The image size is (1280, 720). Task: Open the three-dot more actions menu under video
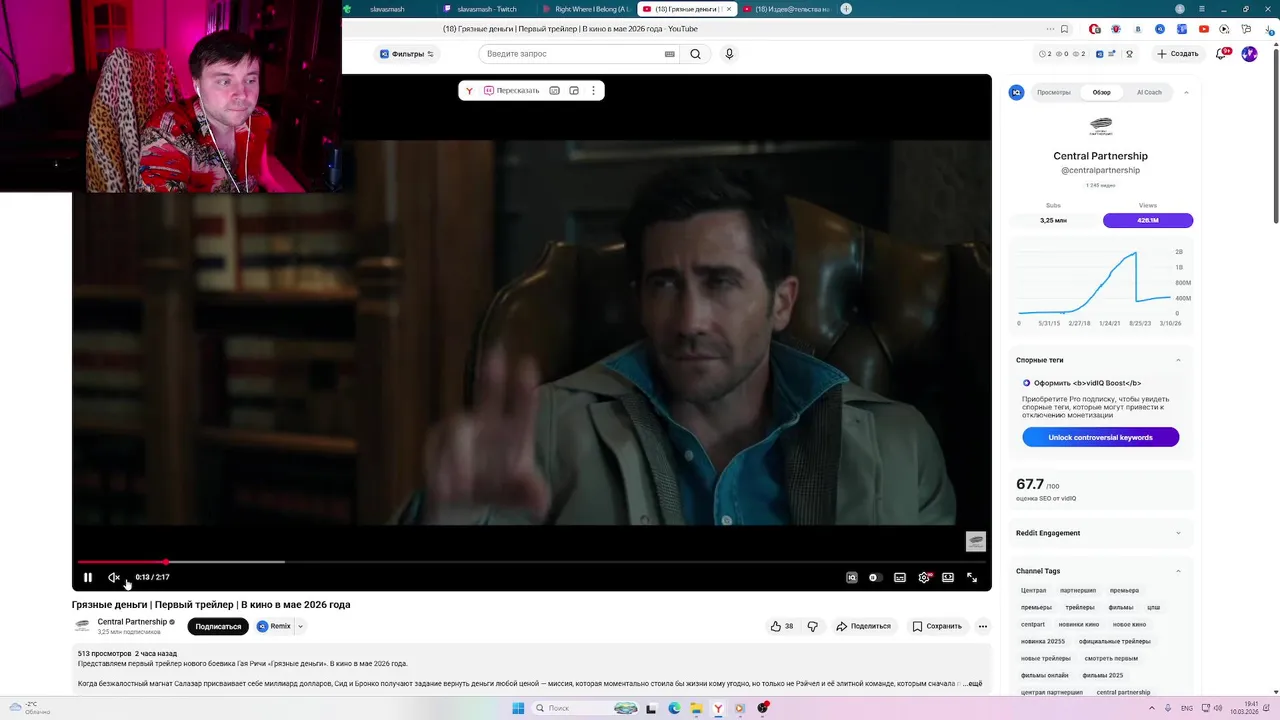tap(983, 626)
